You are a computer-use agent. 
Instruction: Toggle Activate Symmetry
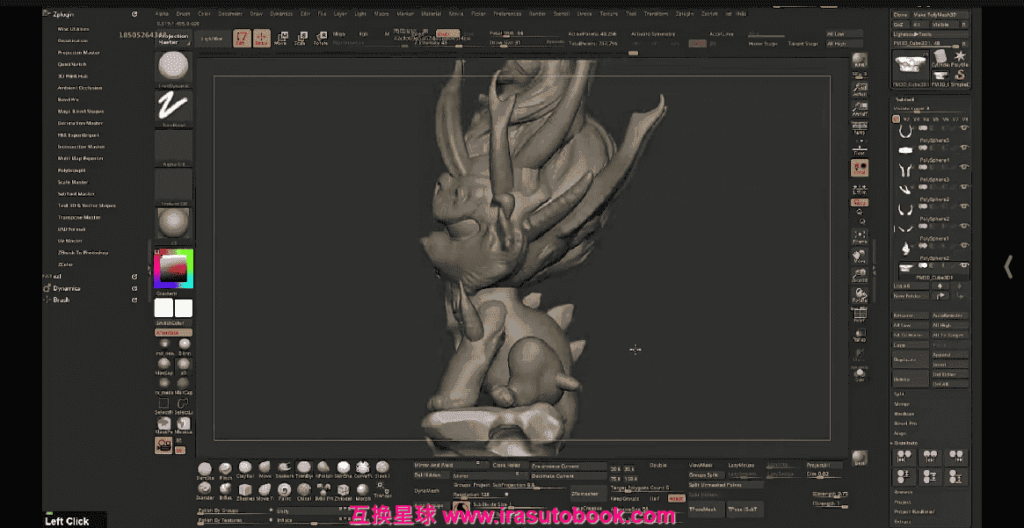tap(653, 33)
